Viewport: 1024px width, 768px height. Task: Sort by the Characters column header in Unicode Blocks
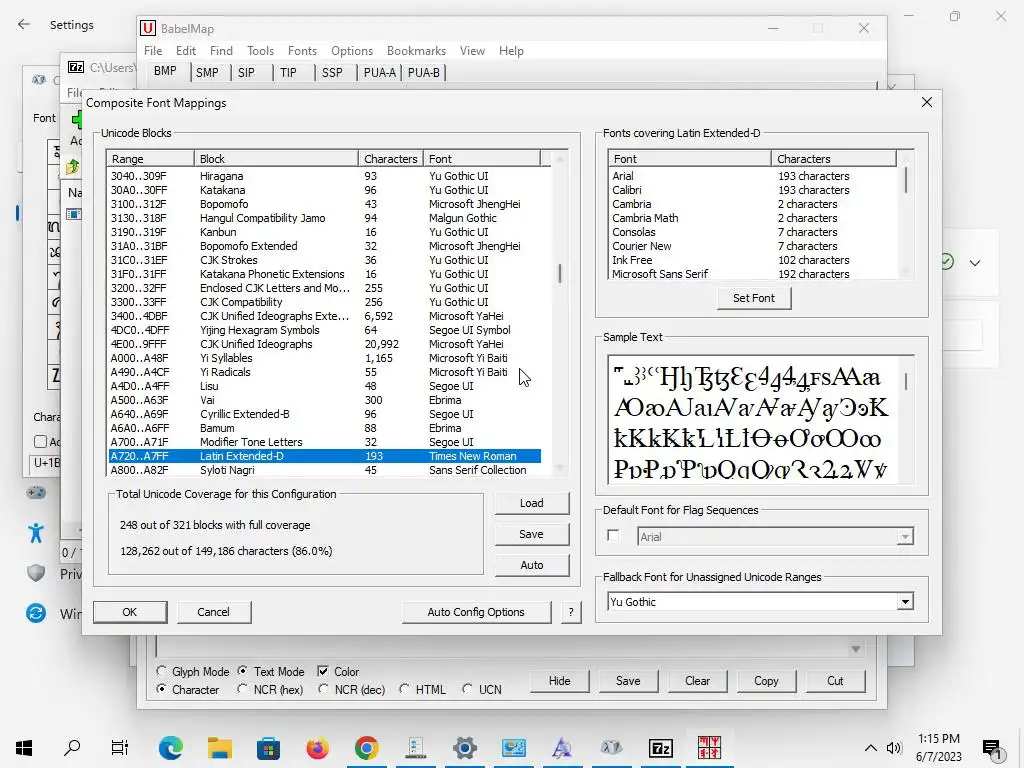click(x=391, y=159)
